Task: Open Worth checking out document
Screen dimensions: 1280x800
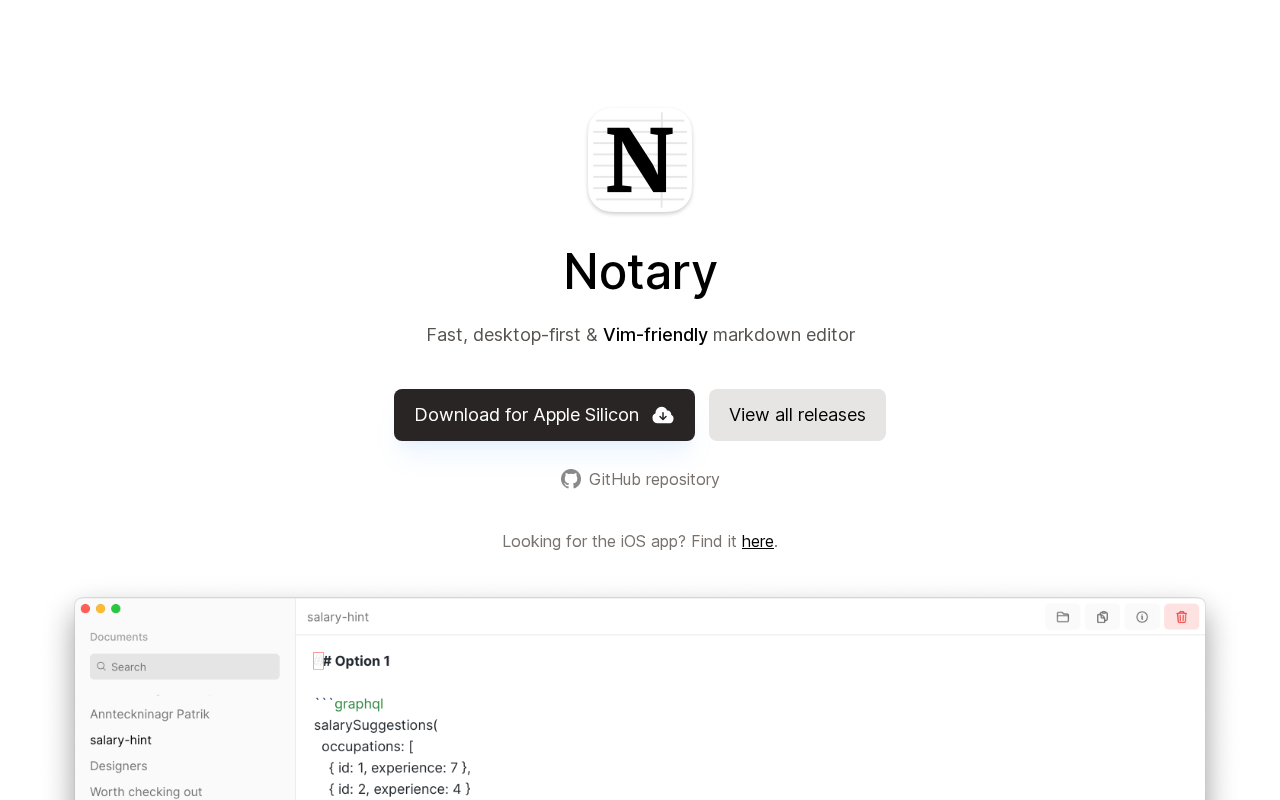Action: pos(146,791)
